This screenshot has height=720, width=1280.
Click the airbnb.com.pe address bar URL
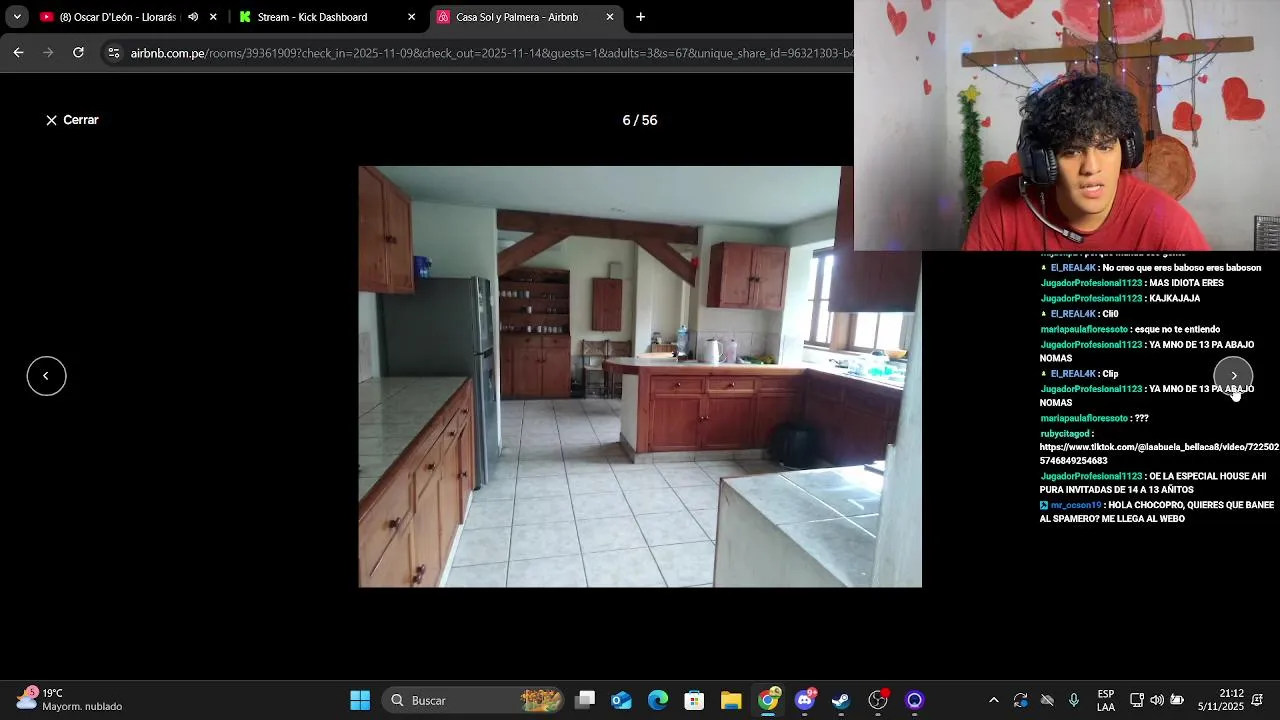[492, 53]
